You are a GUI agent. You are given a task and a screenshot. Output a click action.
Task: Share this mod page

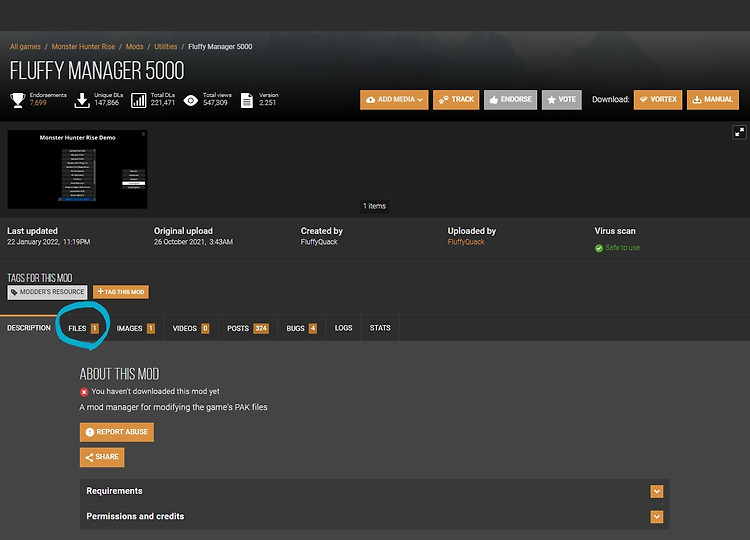pos(102,457)
